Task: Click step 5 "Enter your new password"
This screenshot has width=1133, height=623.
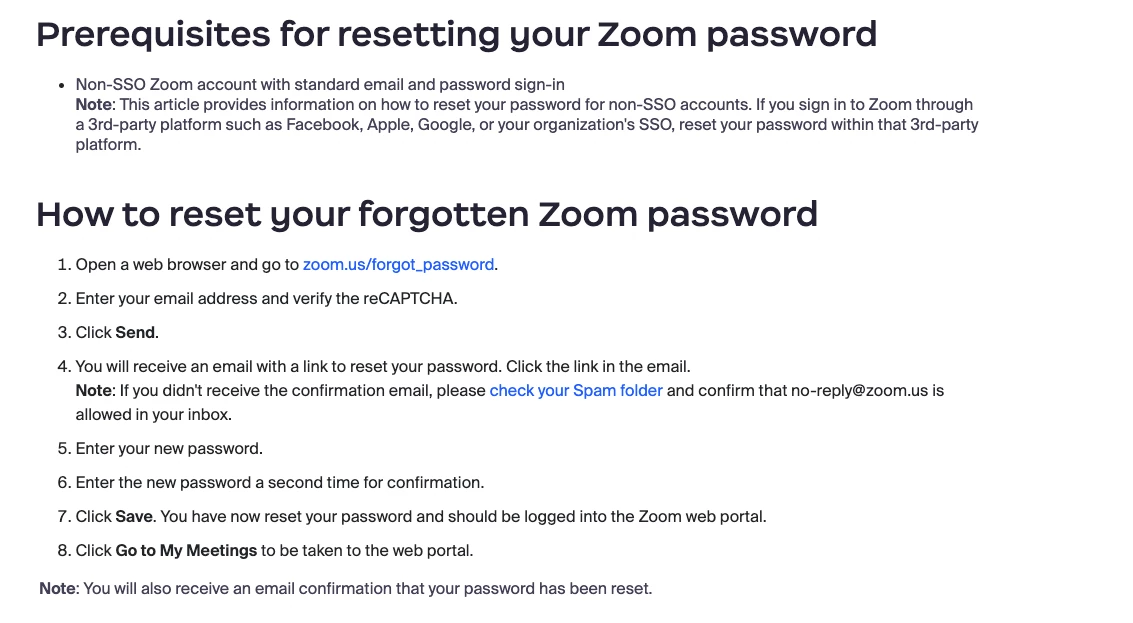Action: [x=169, y=449]
